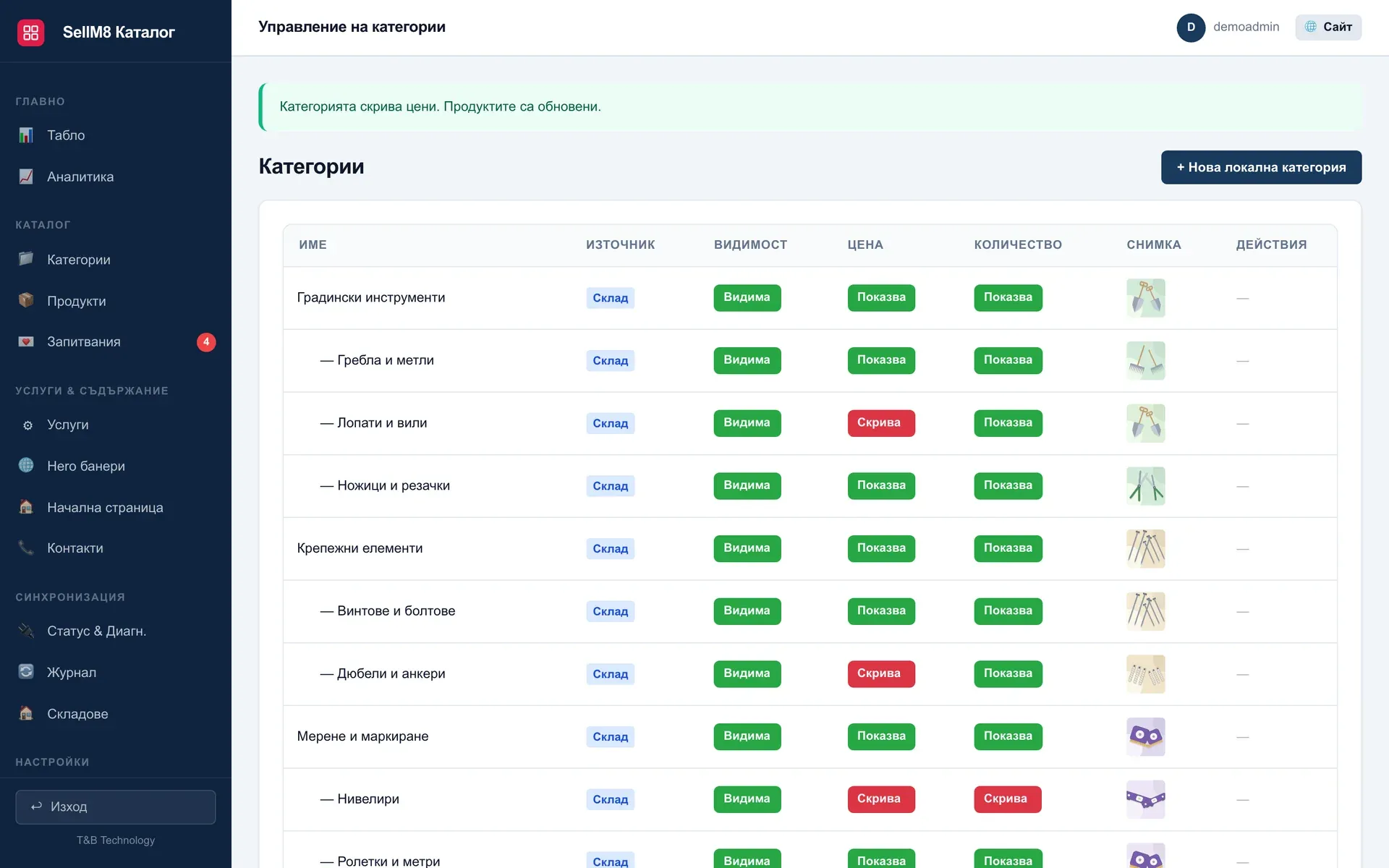Toggle price Скрива for Лопати и вили
This screenshot has height=868, width=1389.
[x=880, y=423]
